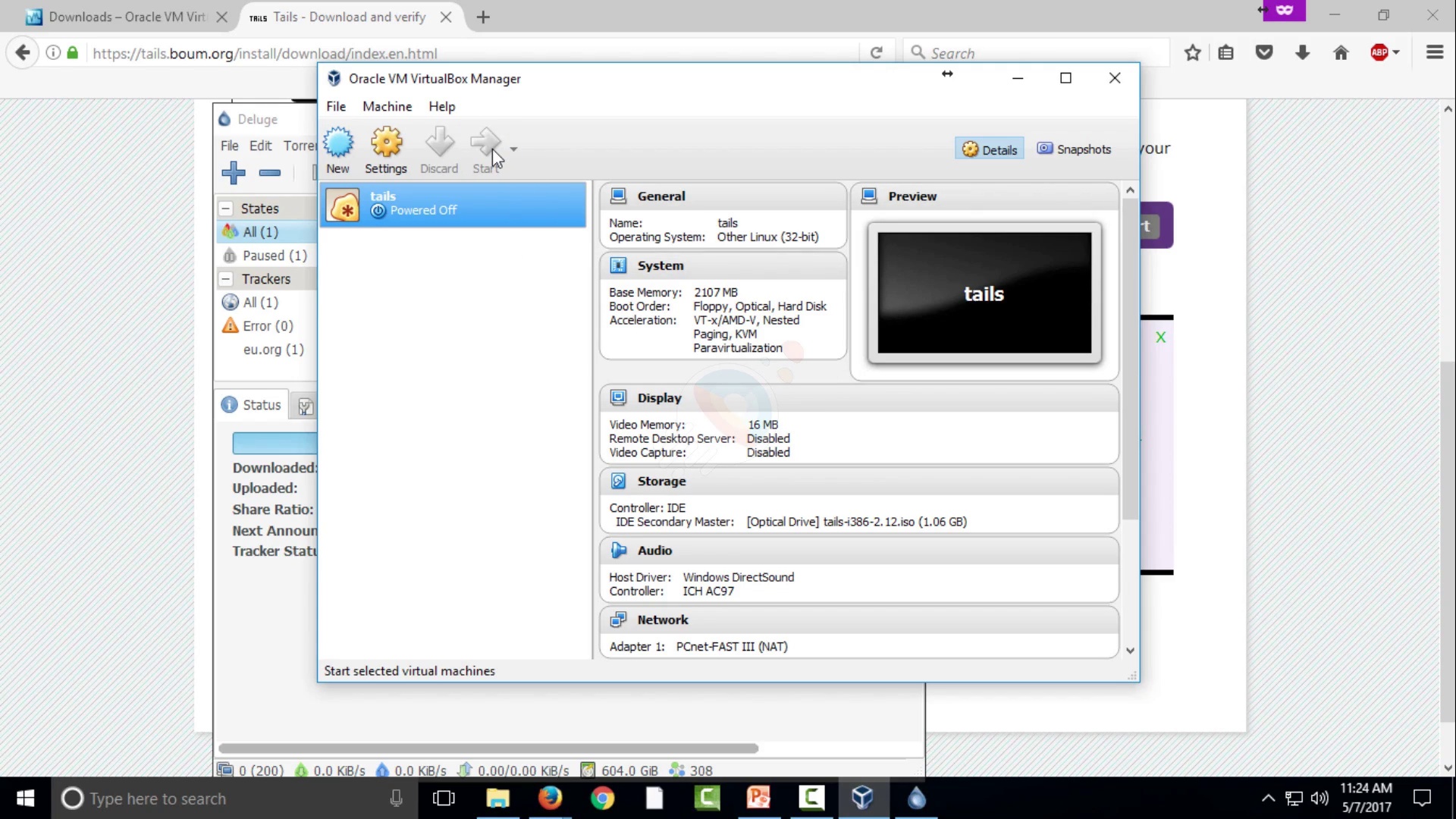This screenshot has height=819, width=1456.
Task: Close the Tails Download and verify tab
Action: coord(446,17)
